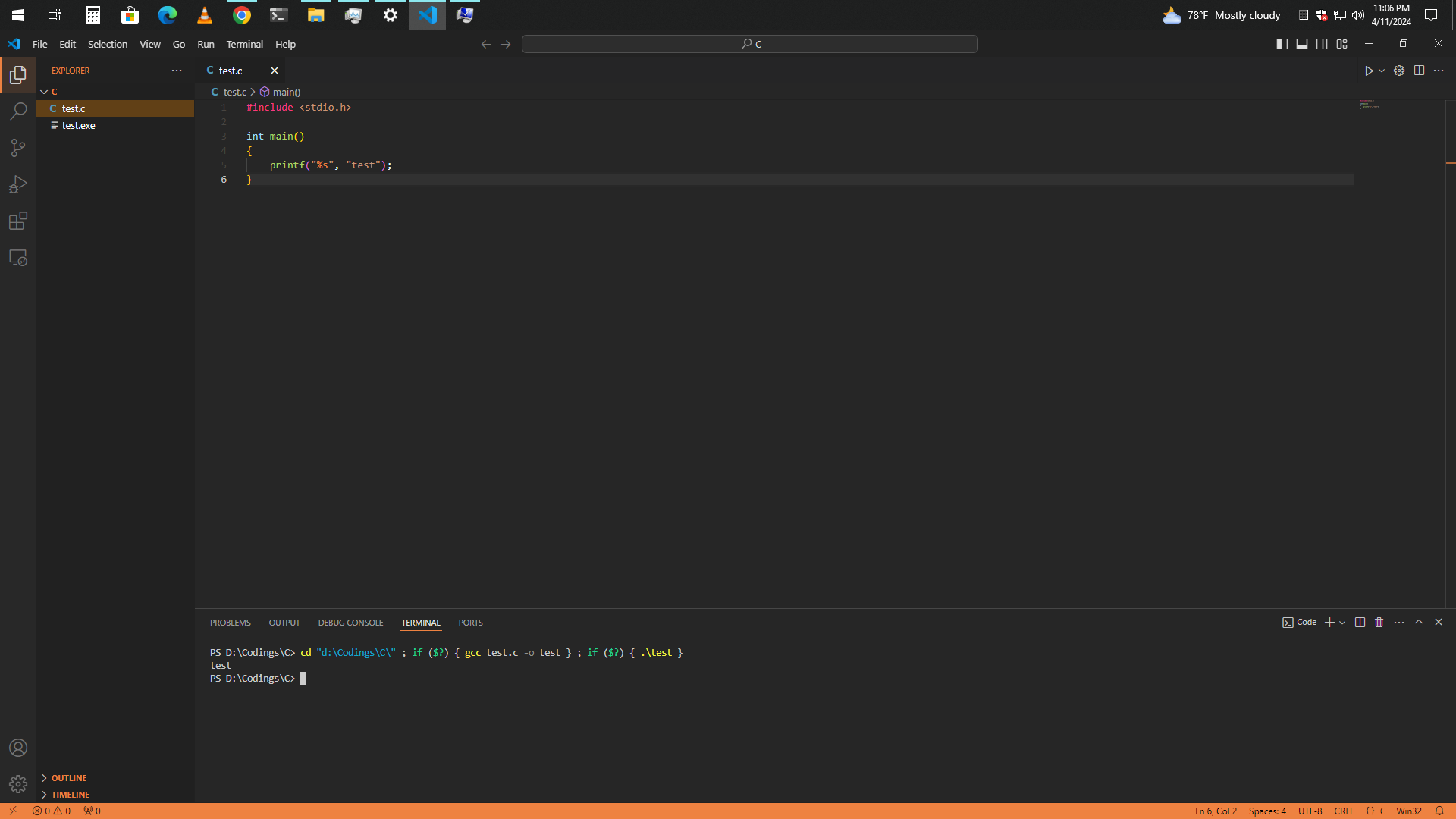This screenshot has width=1456, height=819.
Task: Close the bottom panel
Action: (x=1439, y=622)
